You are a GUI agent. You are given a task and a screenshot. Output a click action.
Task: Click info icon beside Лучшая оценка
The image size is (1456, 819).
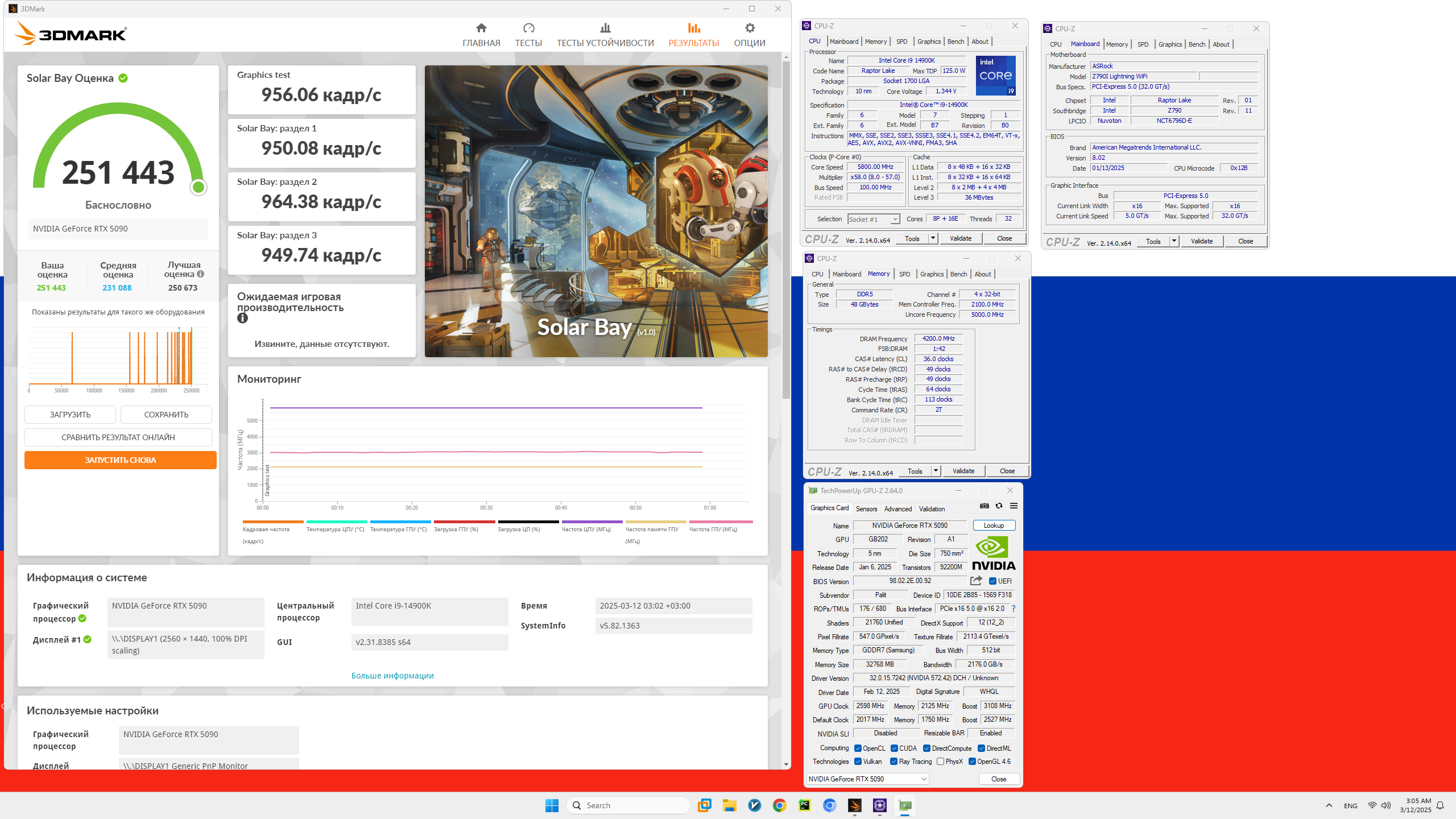point(201,274)
